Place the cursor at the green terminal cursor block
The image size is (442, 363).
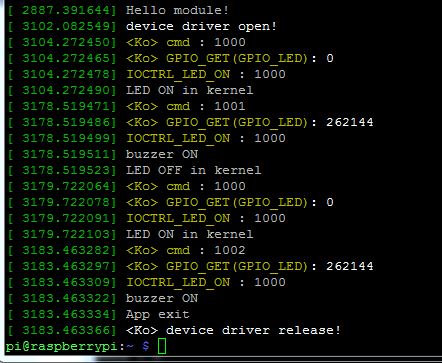(162, 346)
